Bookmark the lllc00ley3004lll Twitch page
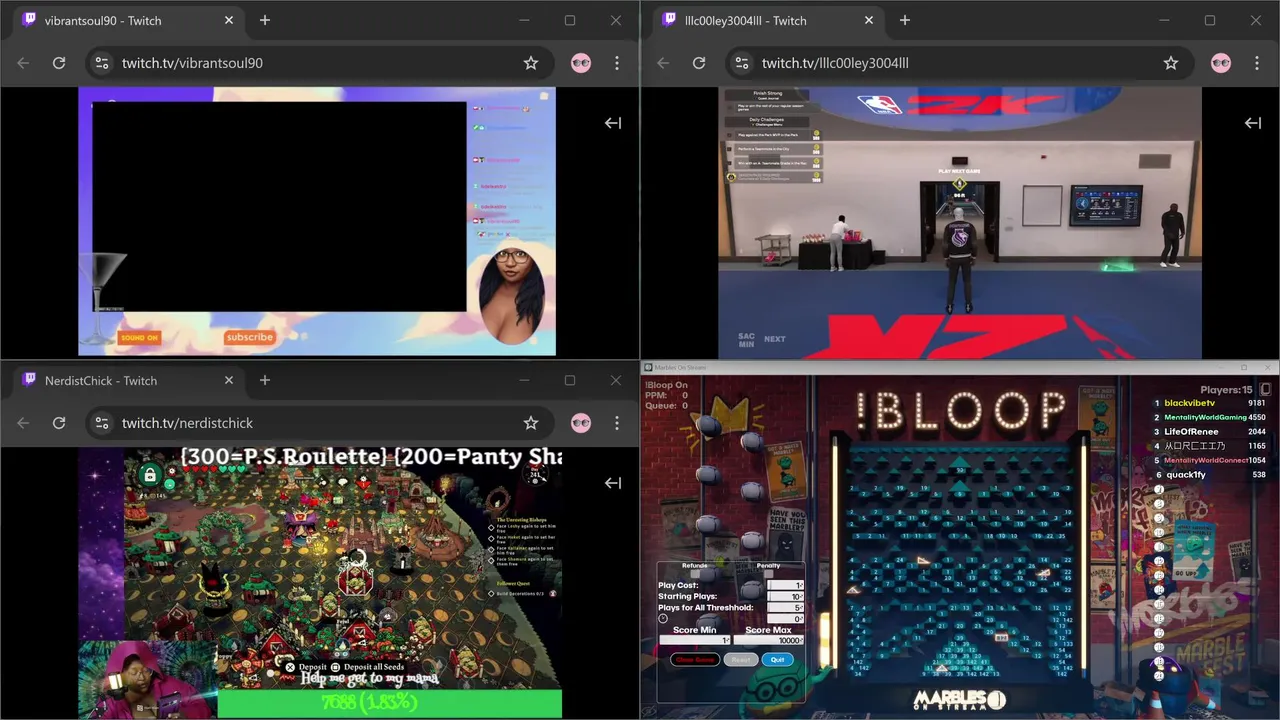The width and height of the screenshot is (1280, 720). coord(1171,63)
